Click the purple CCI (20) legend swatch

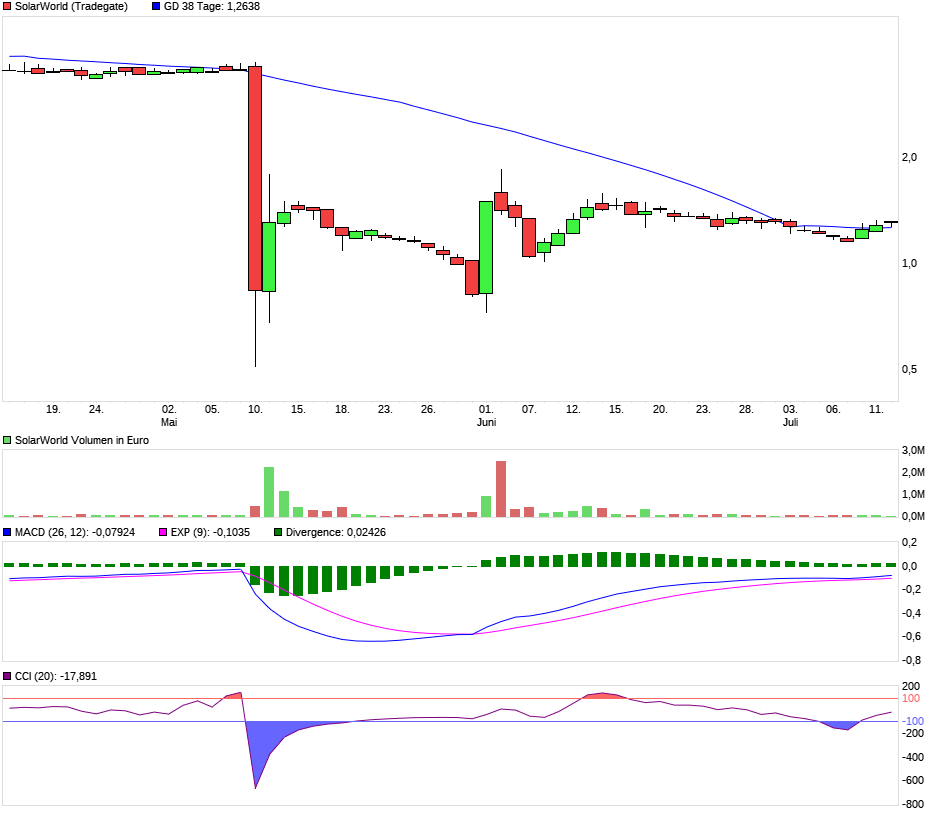(x=7, y=676)
